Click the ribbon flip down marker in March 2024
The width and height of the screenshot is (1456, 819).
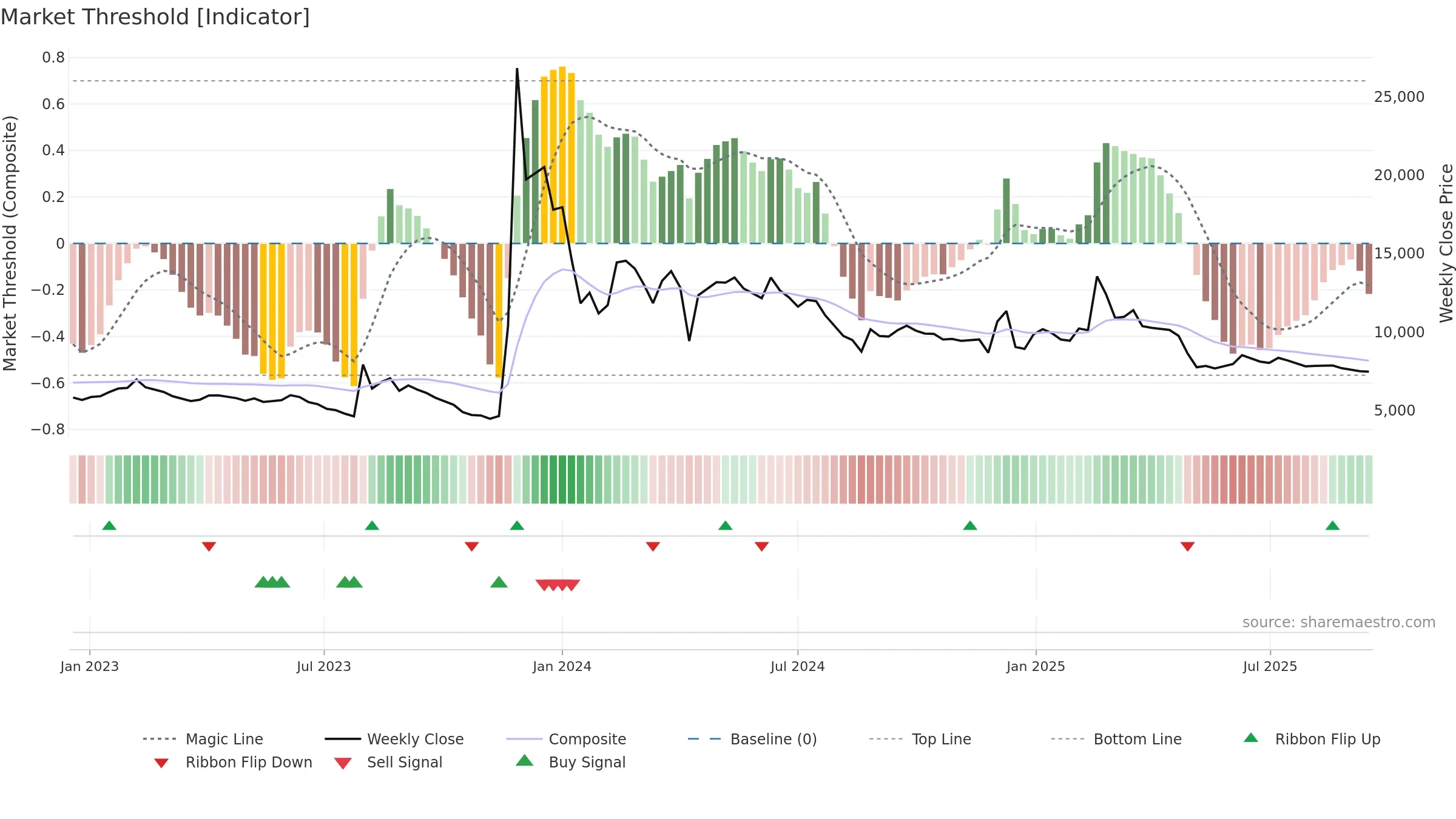pyautogui.click(x=653, y=547)
